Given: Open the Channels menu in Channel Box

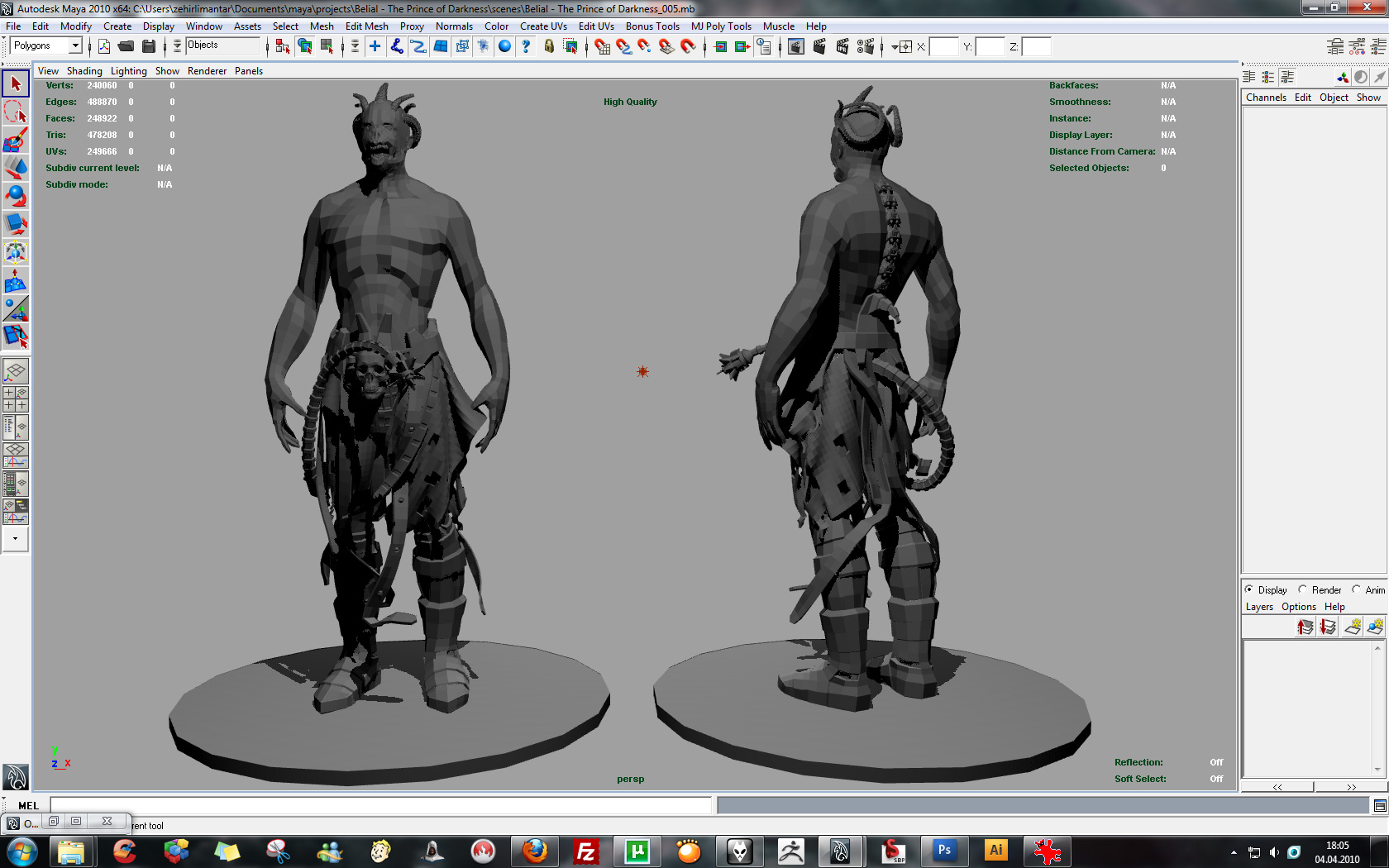Looking at the screenshot, I should point(1266,98).
